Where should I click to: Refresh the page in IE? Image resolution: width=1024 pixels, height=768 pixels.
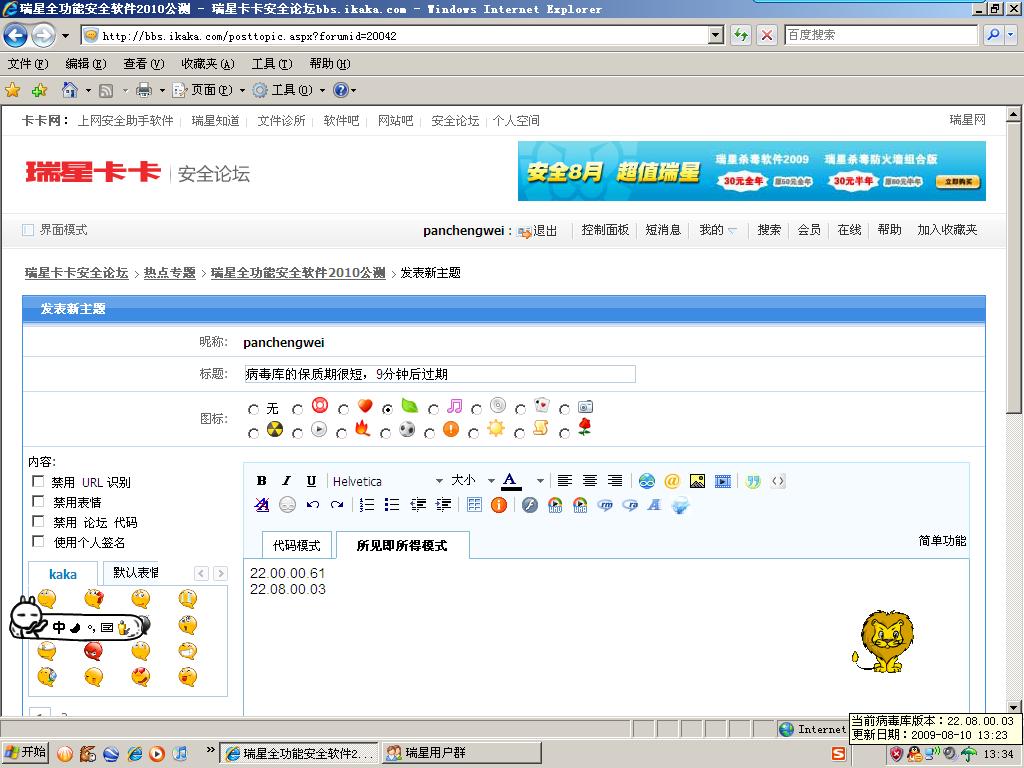tap(741, 35)
